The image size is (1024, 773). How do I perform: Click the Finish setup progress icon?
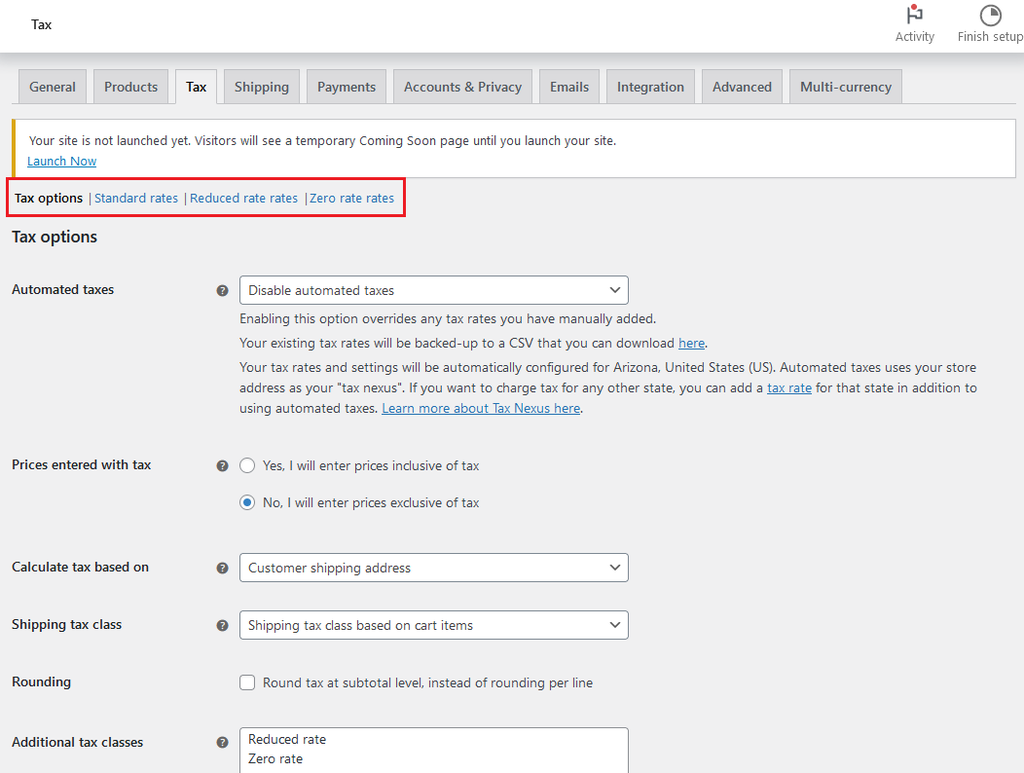[x=989, y=17]
